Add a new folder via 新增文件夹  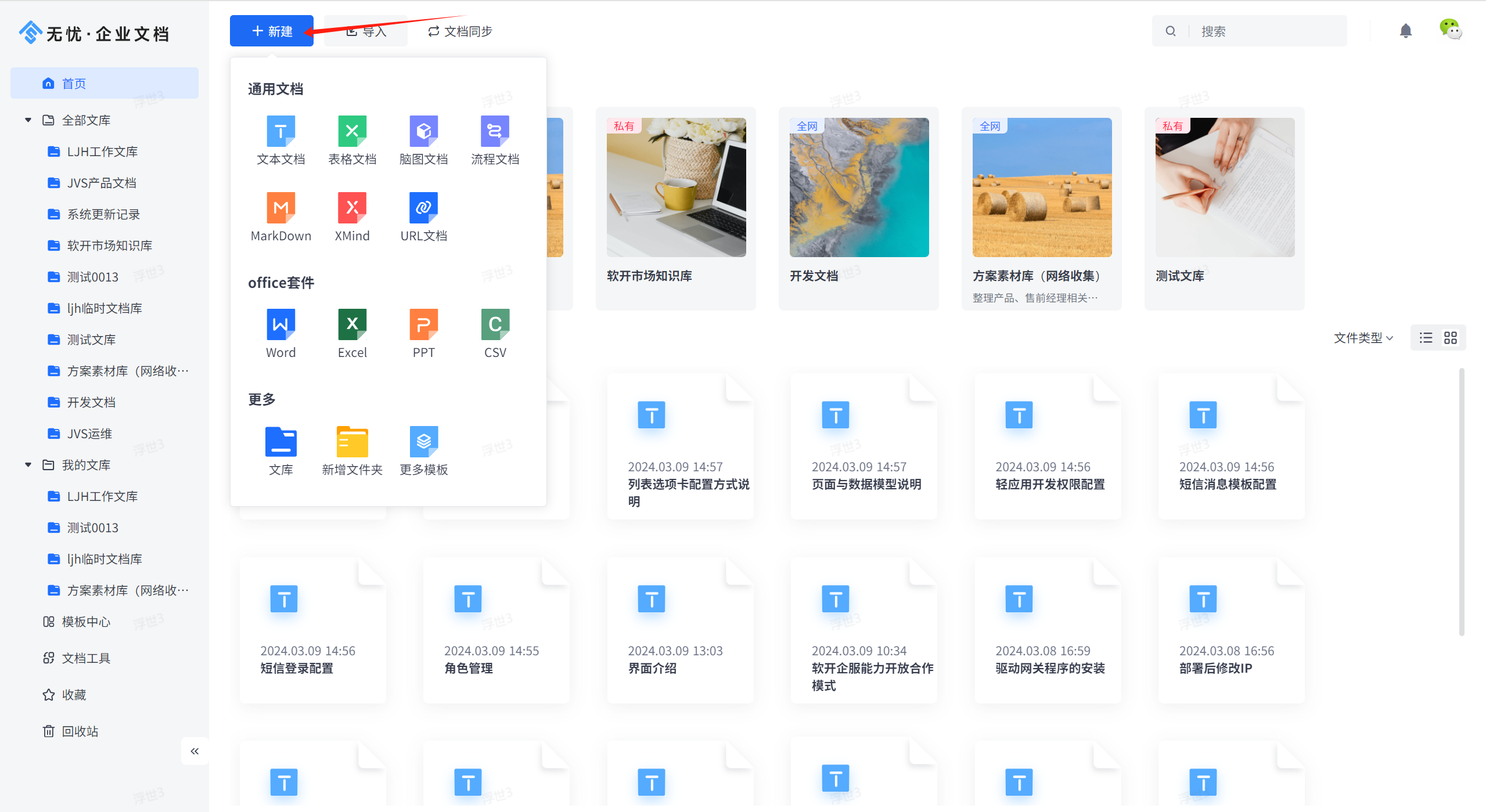click(x=352, y=452)
